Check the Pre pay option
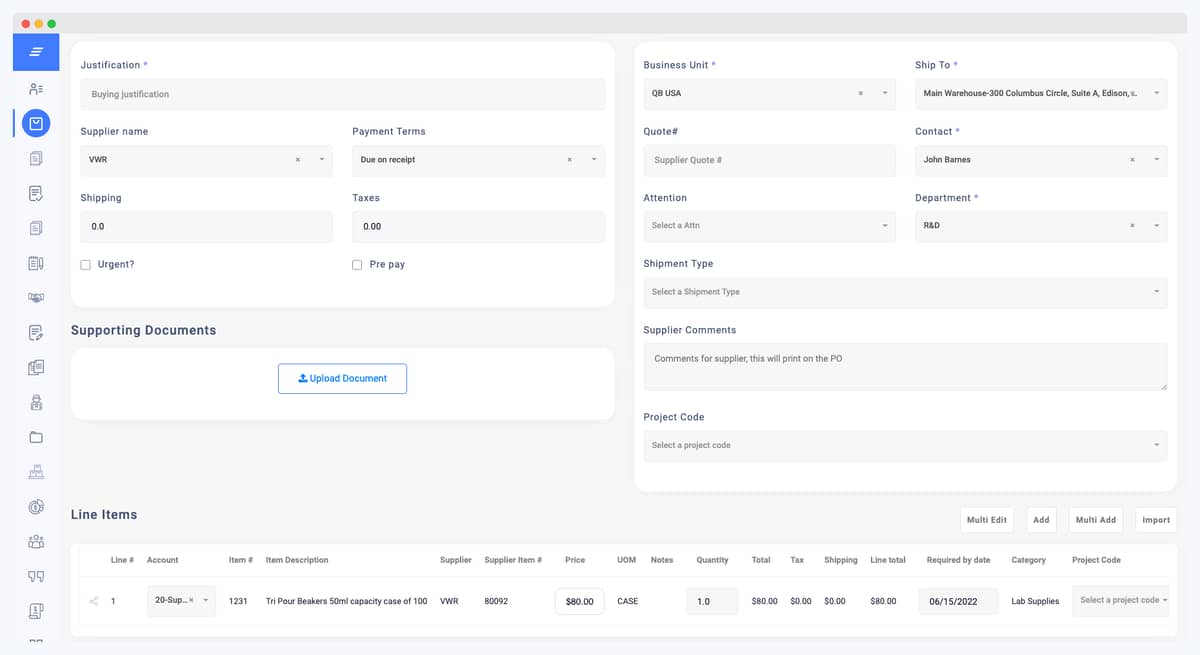Image resolution: width=1200 pixels, height=655 pixels. (x=357, y=264)
